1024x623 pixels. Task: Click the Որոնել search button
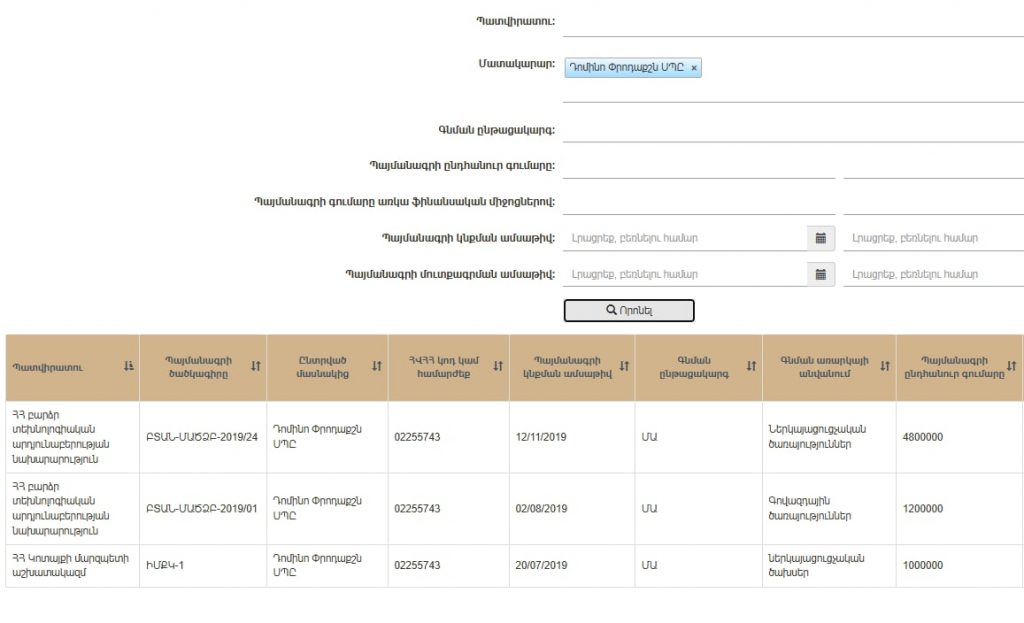(x=629, y=310)
